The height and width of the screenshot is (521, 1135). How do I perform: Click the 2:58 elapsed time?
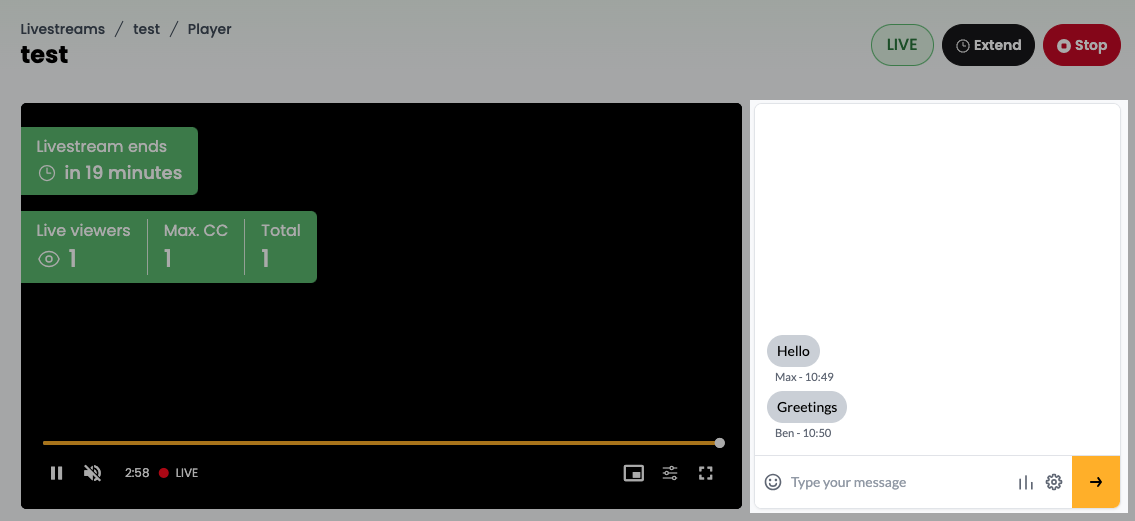pyautogui.click(x=137, y=473)
